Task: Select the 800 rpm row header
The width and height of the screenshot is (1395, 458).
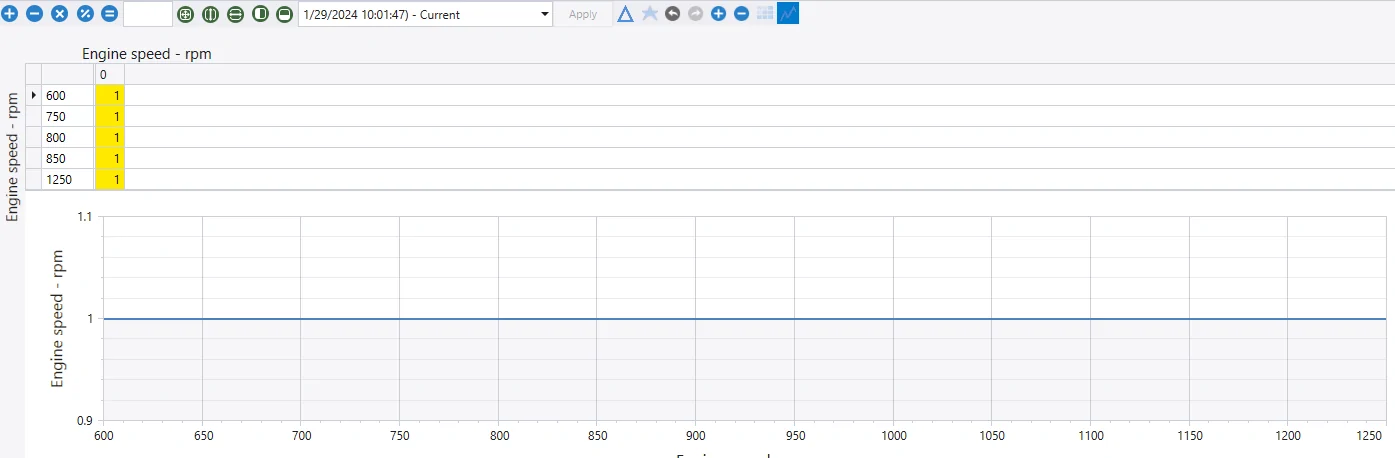Action: click(x=68, y=137)
